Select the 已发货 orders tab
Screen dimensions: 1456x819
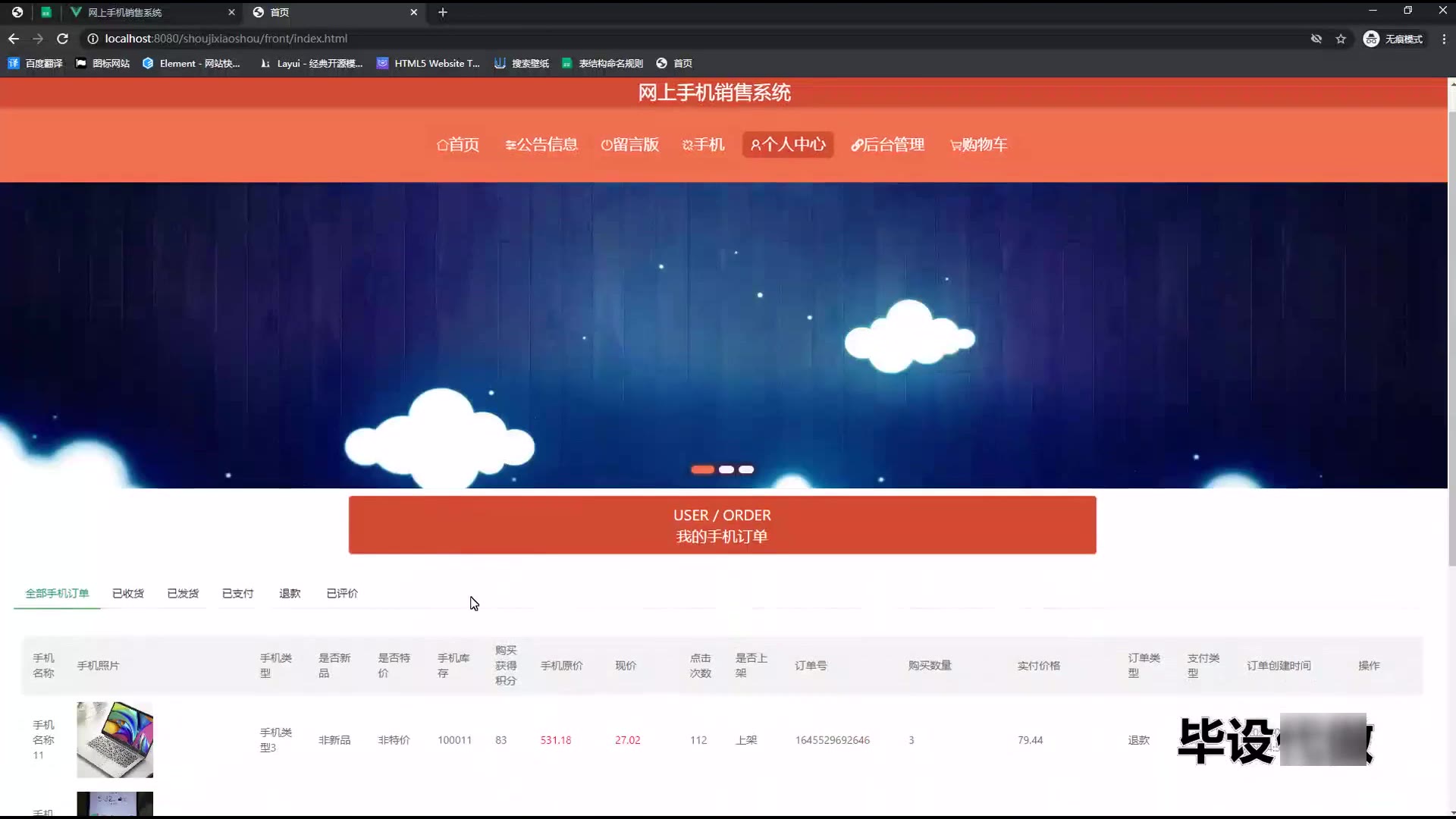(x=183, y=594)
